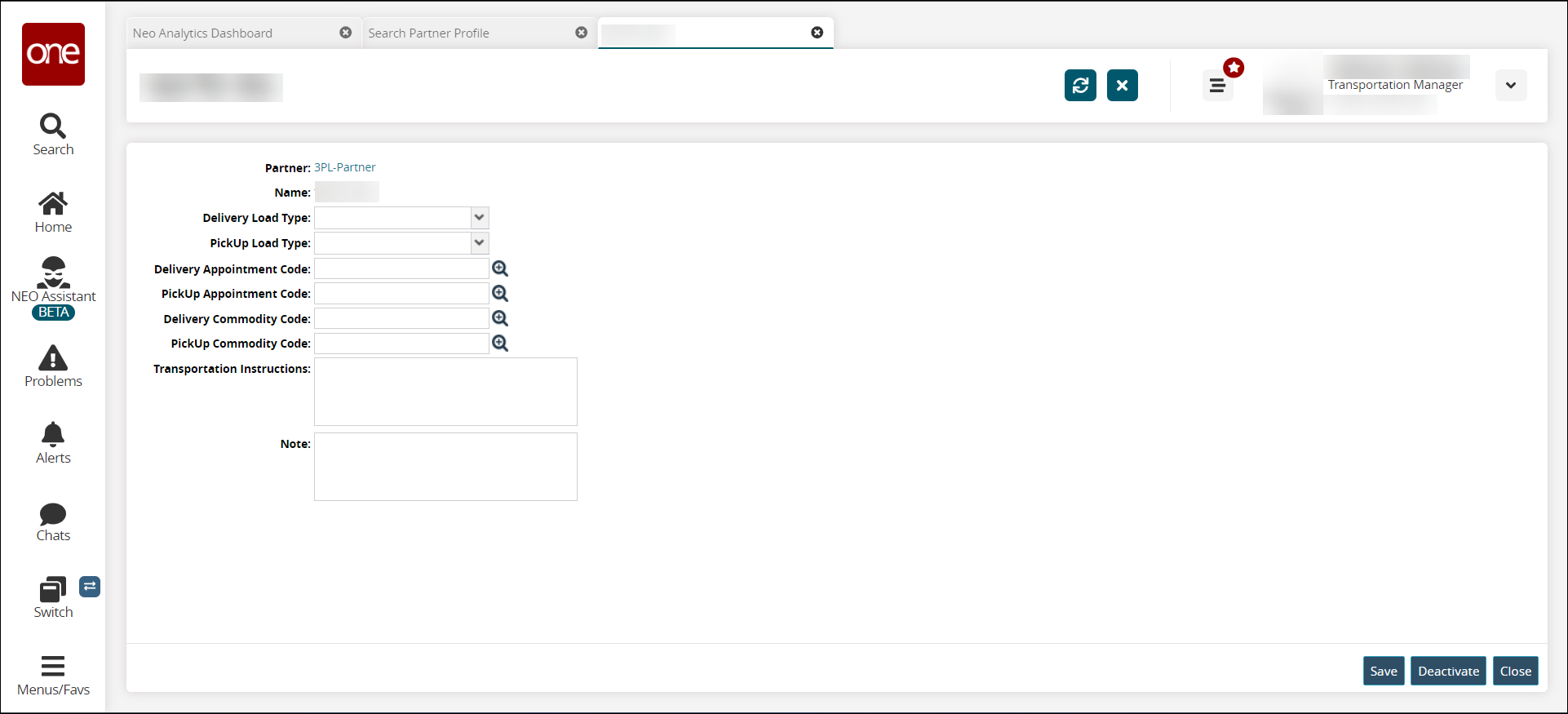1568x714 pixels.
Task: Expand the PickUp Load Type dropdown
Action: [x=480, y=242]
